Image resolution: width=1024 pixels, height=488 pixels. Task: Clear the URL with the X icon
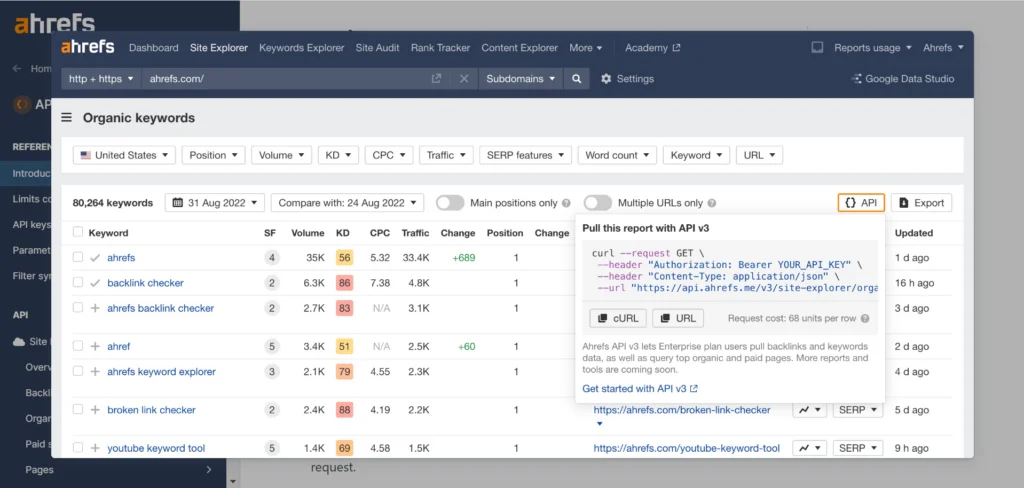(x=464, y=79)
